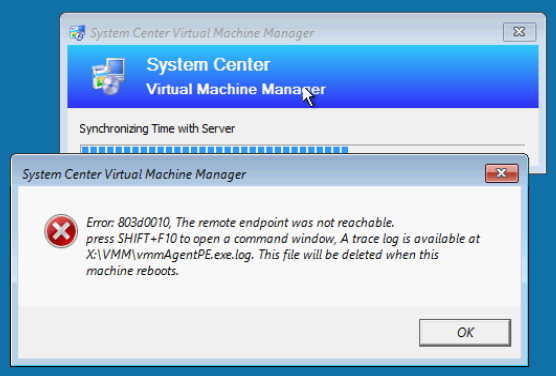Click the System Center banner heading
Viewport: 556px width, 376px height.
(x=208, y=65)
